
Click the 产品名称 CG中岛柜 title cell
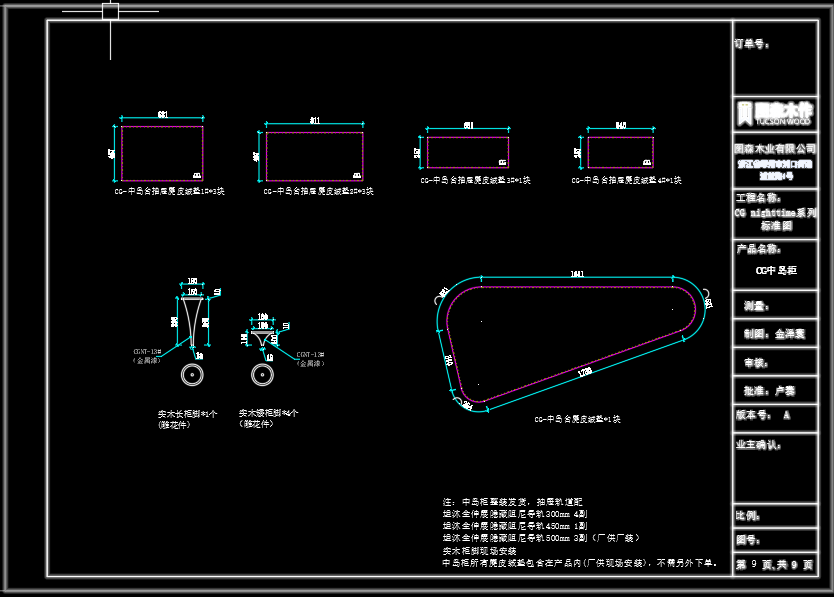coord(775,262)
